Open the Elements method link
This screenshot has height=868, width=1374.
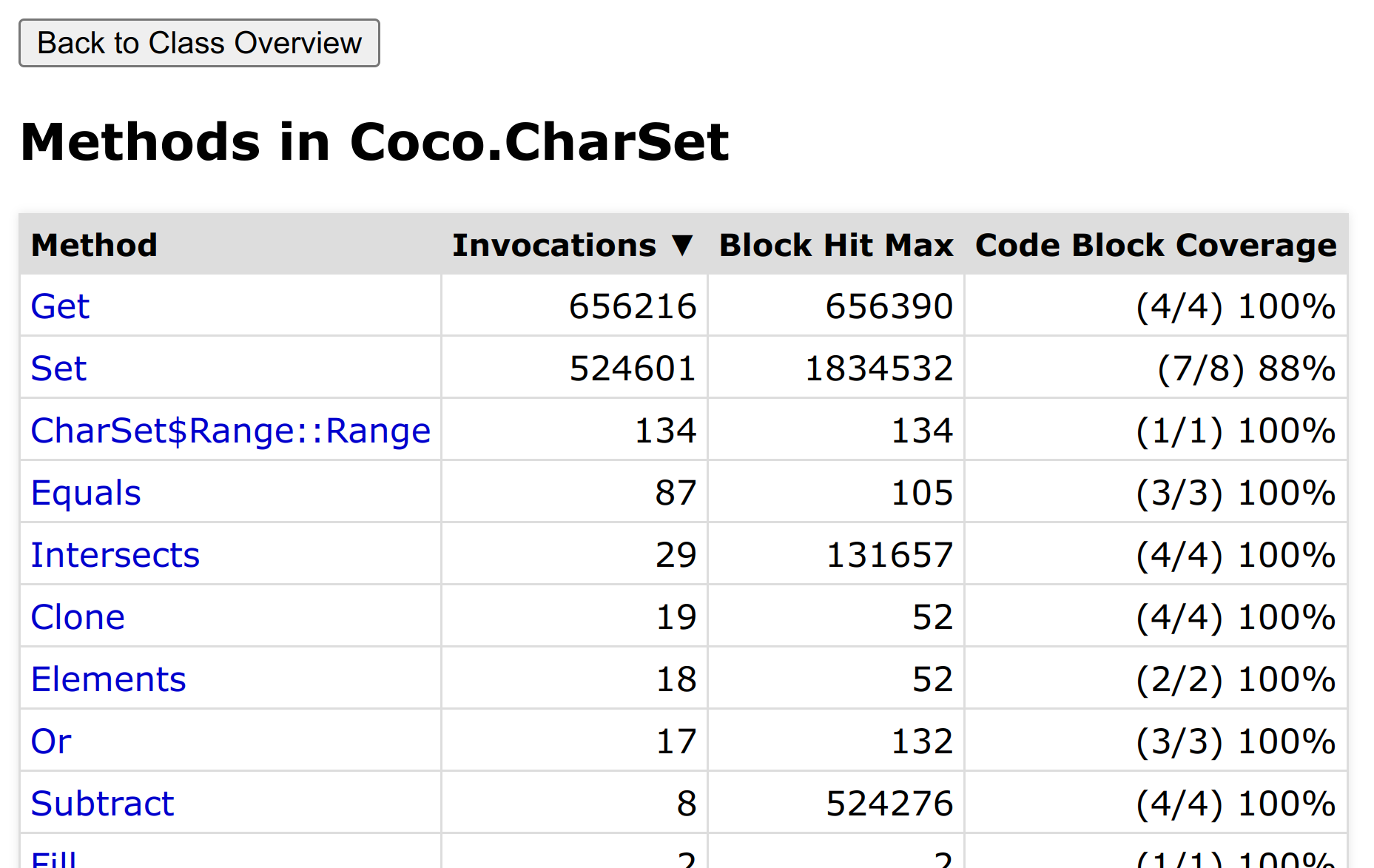pos(109,679)
